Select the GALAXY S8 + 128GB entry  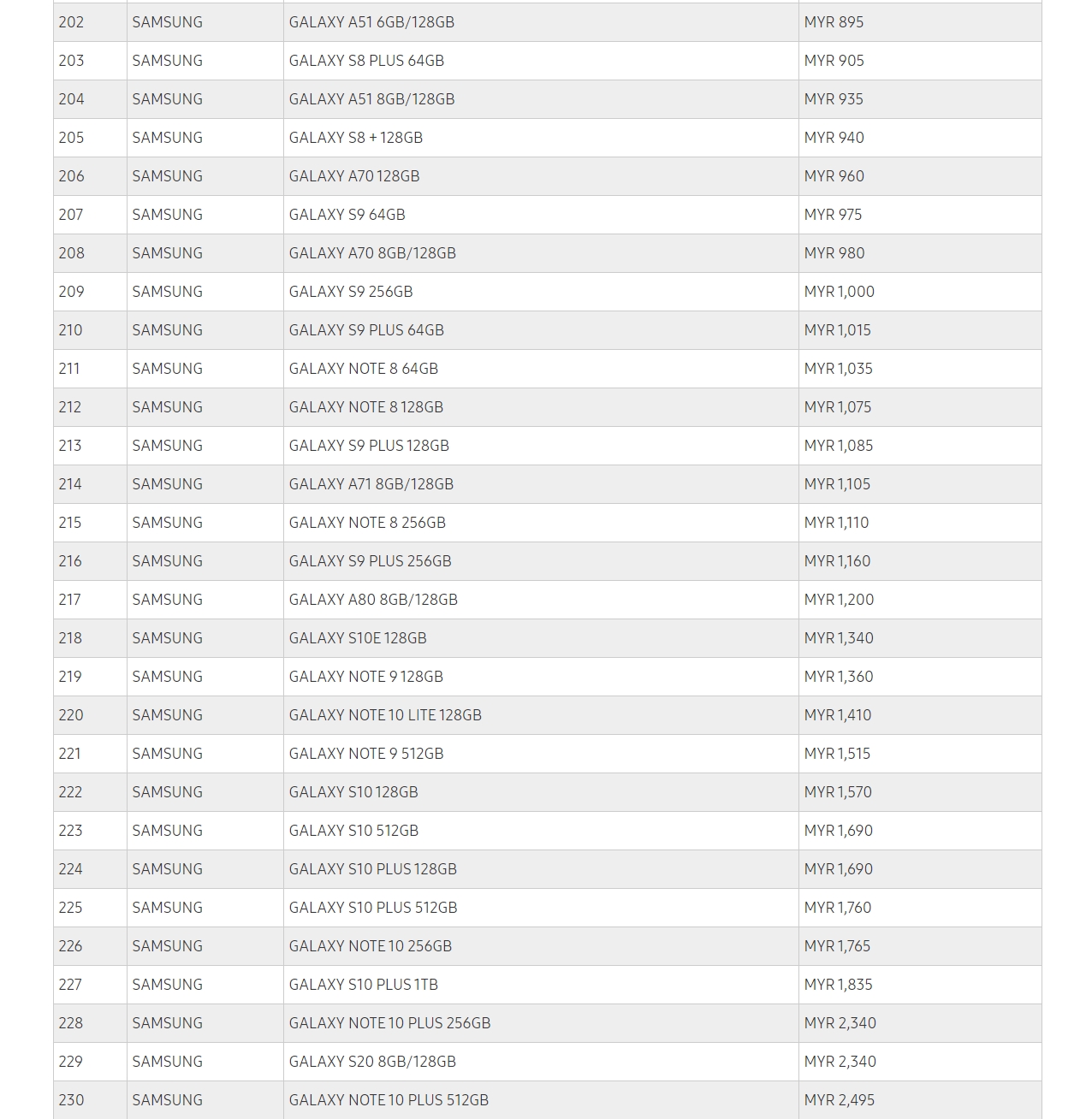pos(355,138)
